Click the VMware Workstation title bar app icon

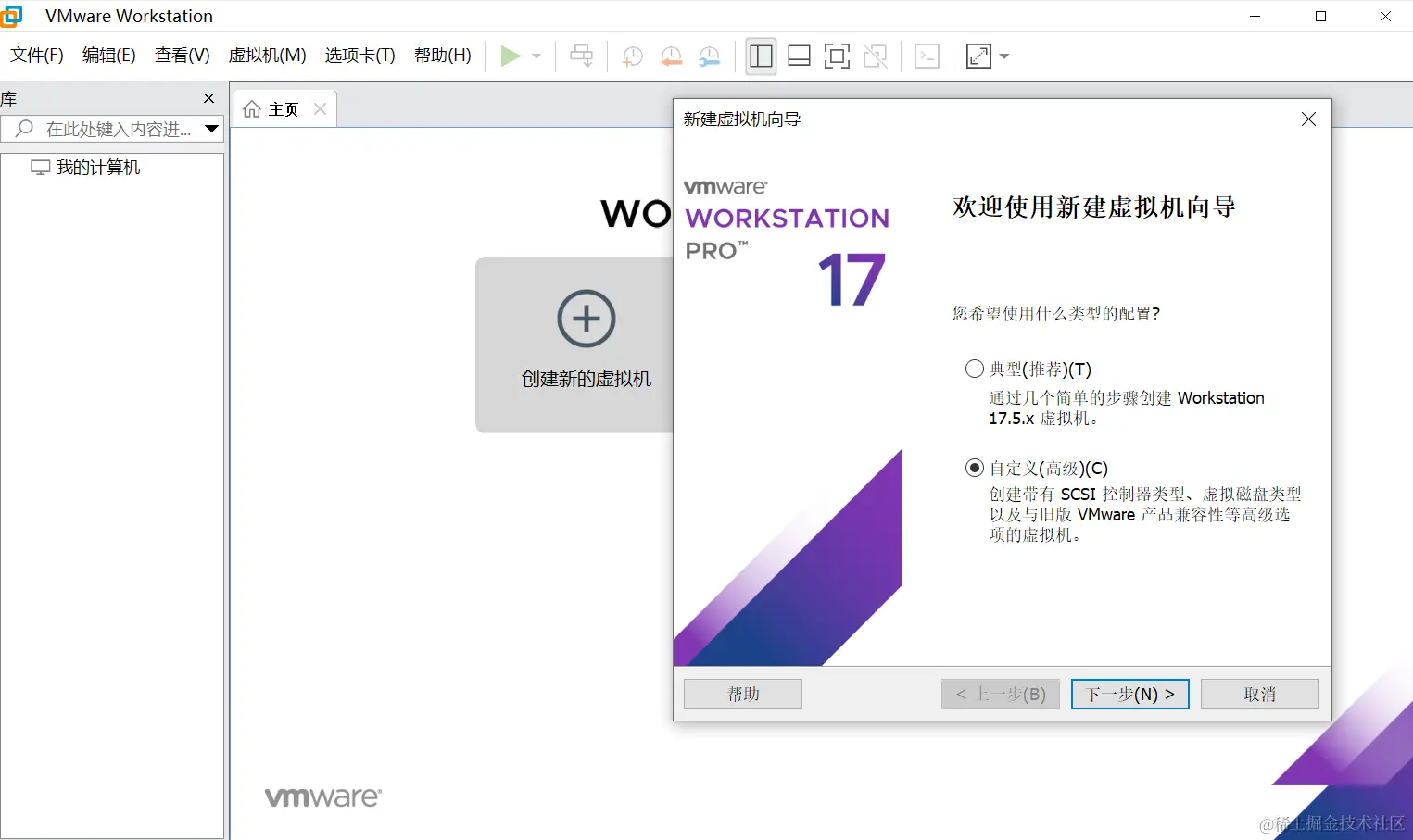[11, 16]
